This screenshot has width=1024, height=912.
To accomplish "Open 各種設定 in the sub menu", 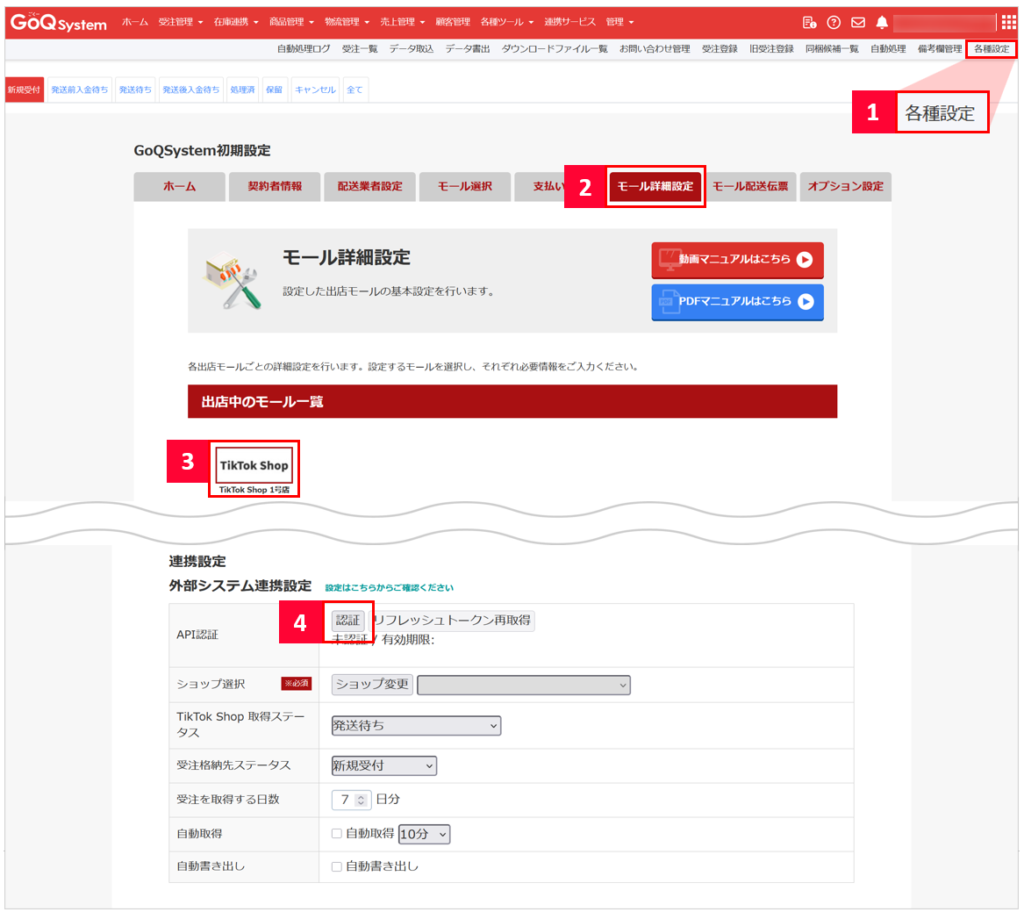I will 991,48.
